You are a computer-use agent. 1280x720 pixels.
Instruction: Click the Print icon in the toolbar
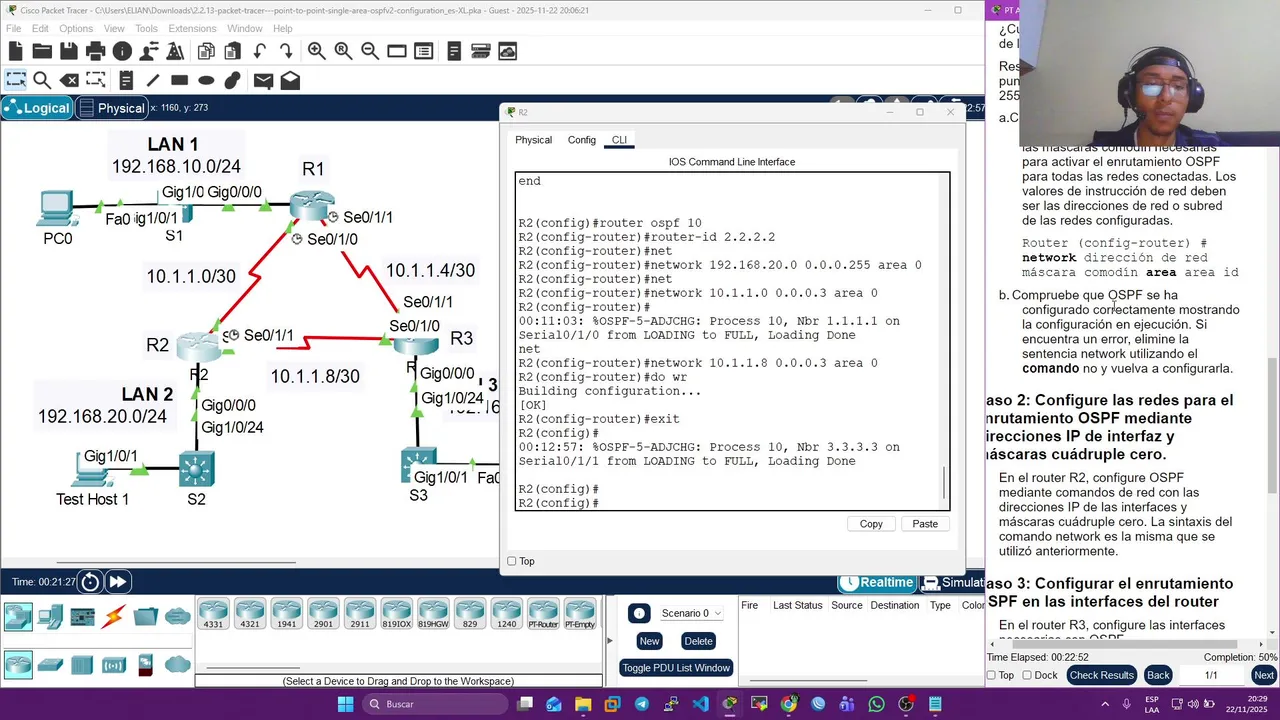point(96,51)
